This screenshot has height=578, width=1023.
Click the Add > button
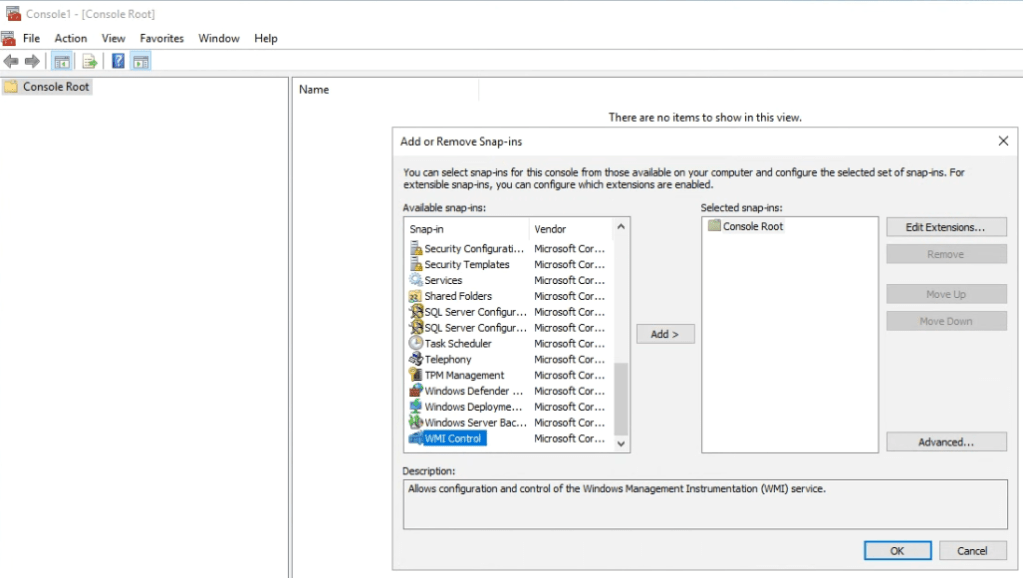pyautogui.click(x=665, y=334)
